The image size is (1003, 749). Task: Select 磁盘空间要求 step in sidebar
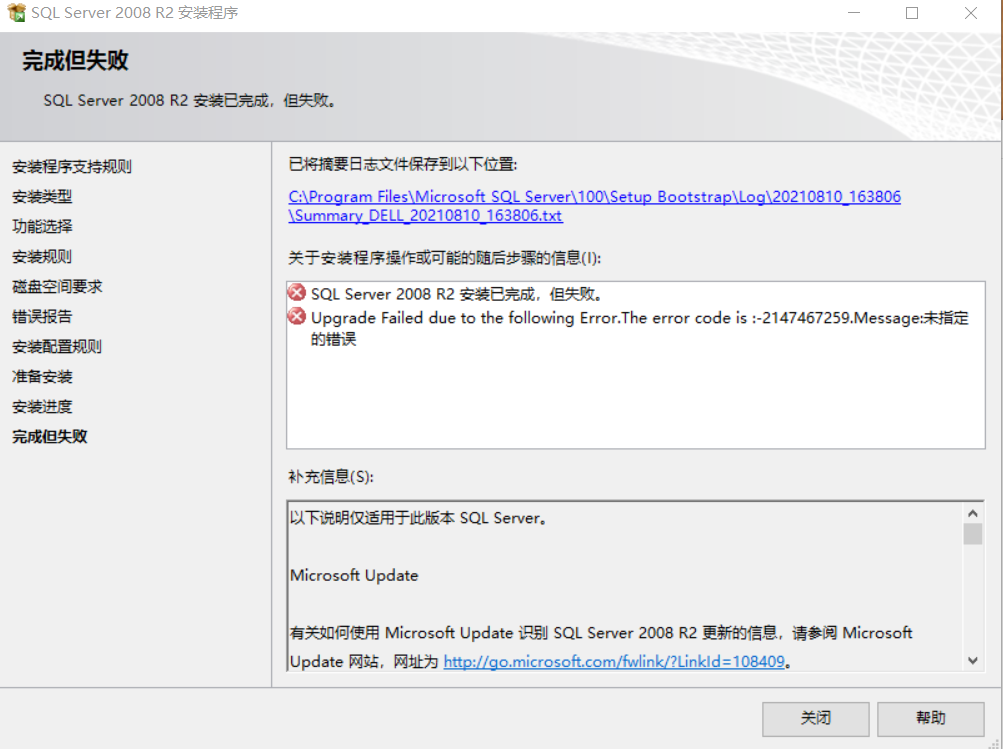[57, 287]
